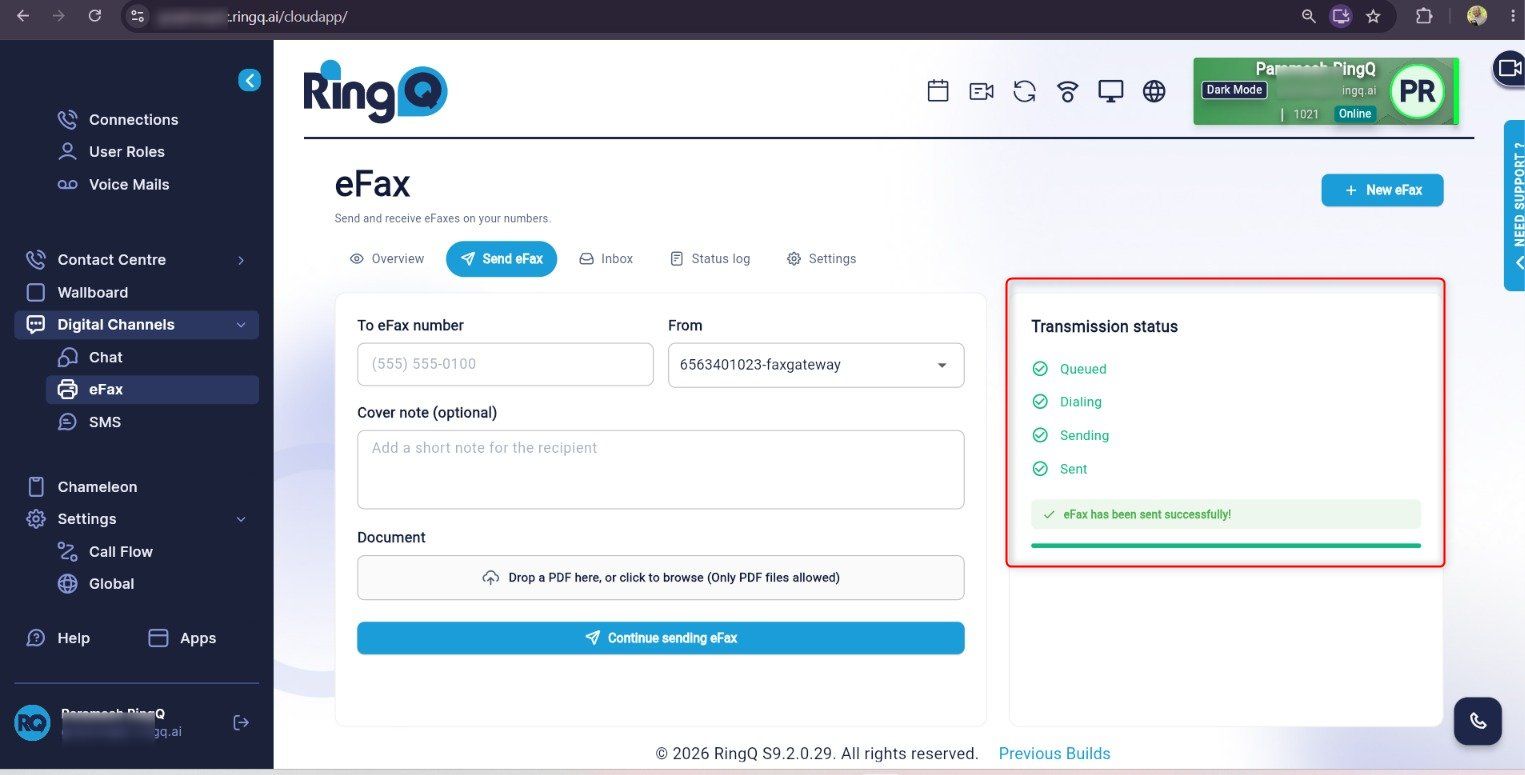
Task: Switch to the Overview tab
Action: (x=387, y=259)
